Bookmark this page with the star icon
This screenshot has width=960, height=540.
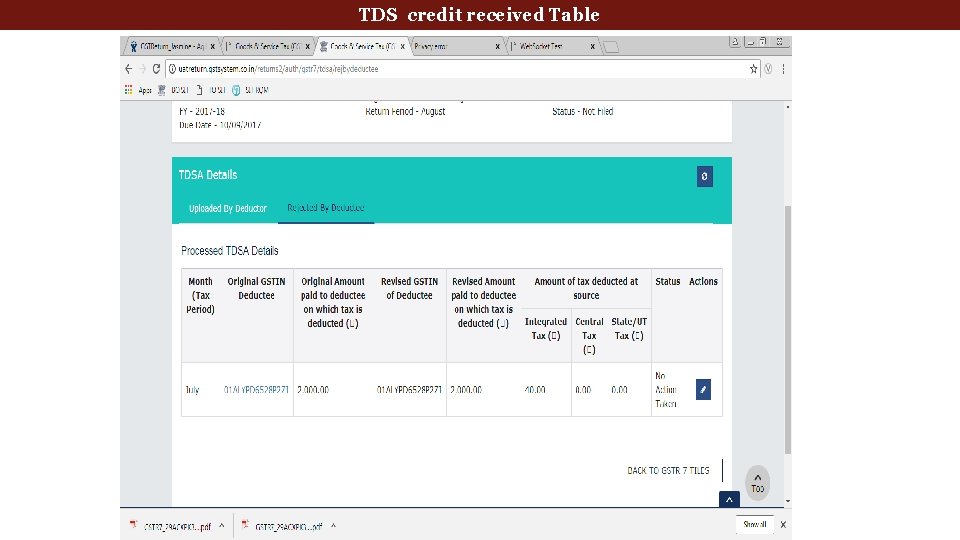coord(754,69)
